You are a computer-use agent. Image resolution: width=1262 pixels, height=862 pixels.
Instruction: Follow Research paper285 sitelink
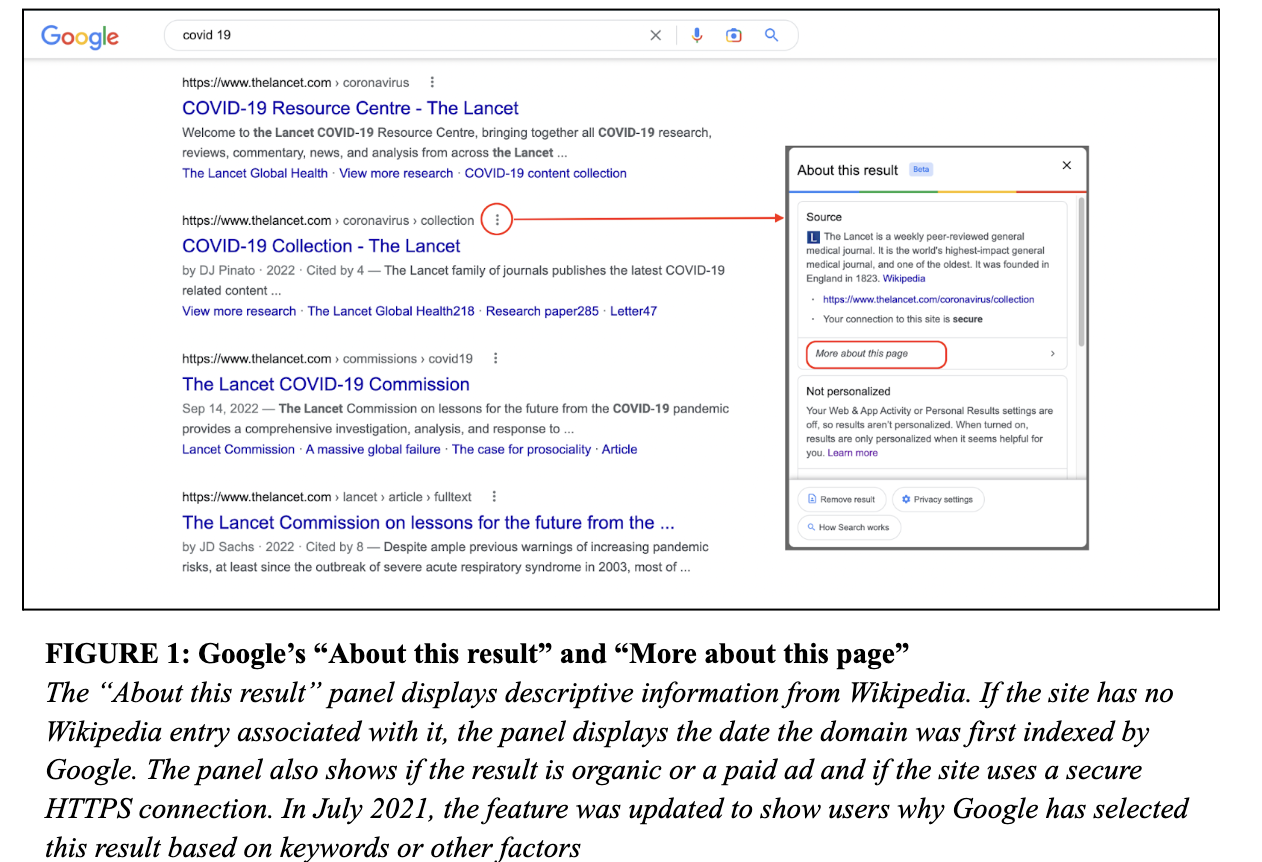point(542,311)
